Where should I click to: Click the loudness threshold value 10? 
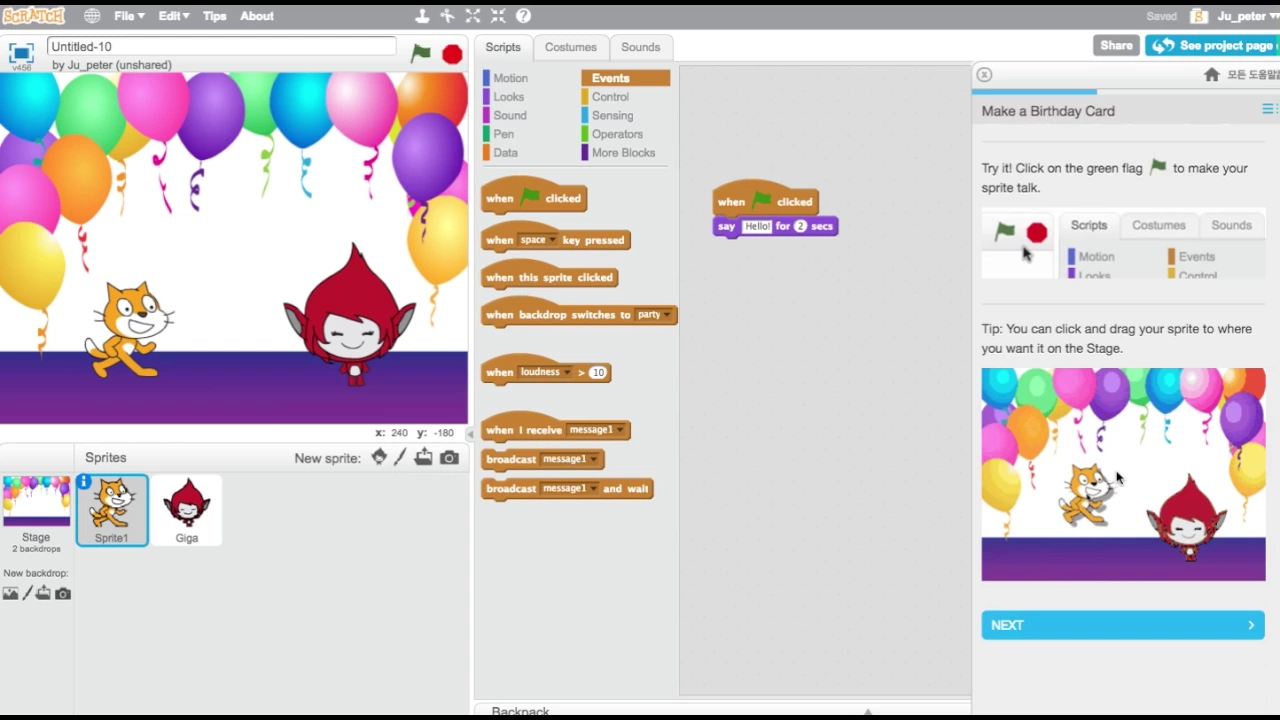pyautogui.click(x=598, y=372)
